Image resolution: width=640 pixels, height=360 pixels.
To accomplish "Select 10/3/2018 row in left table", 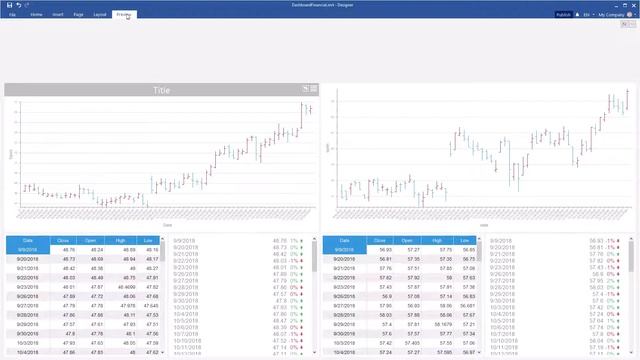I will (x=83, y=343).
